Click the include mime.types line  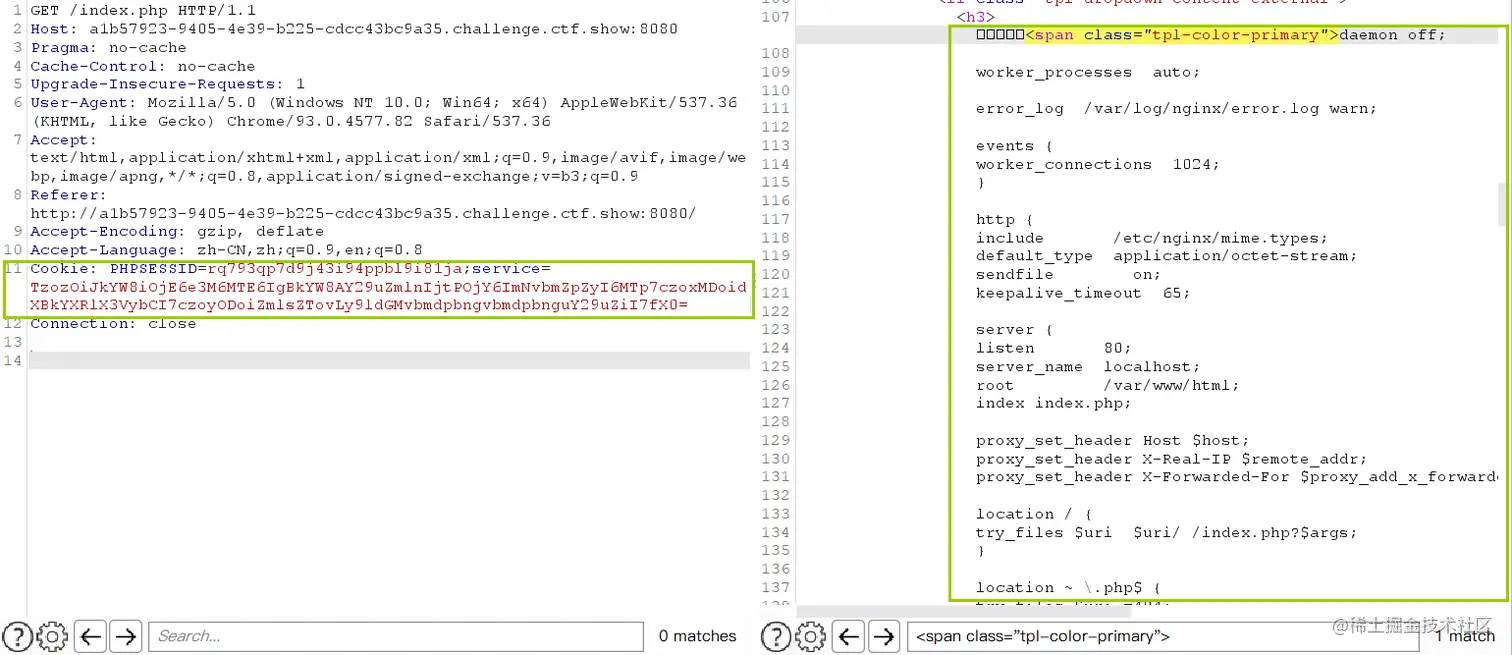(x=1152, y=238)
